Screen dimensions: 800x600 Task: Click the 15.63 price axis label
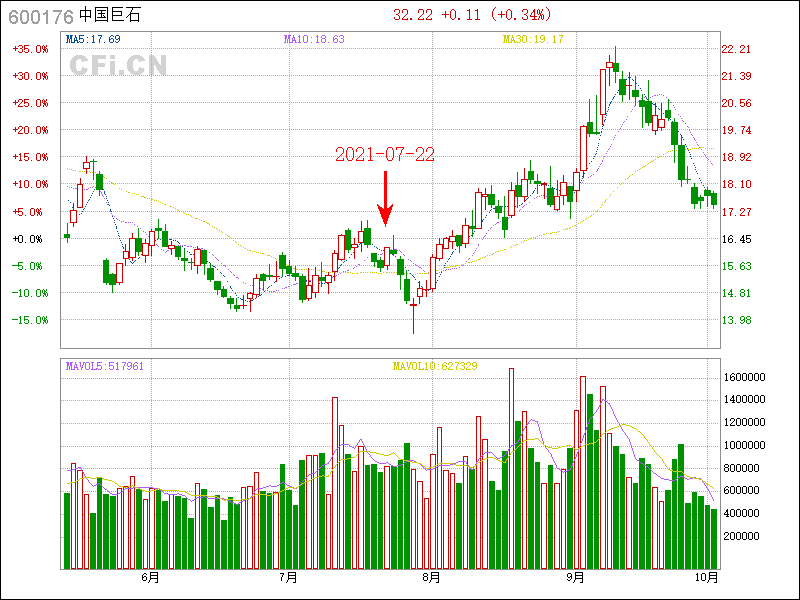[x=736, y=266]
